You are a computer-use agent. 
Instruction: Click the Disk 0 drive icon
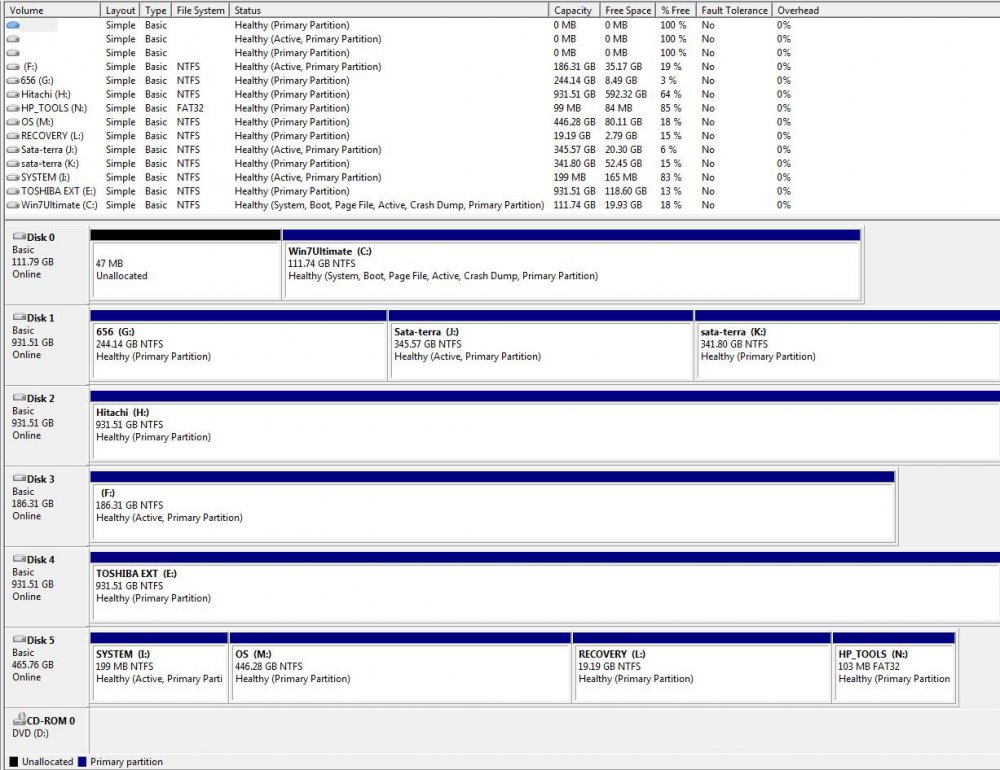[x=18, y=238]
